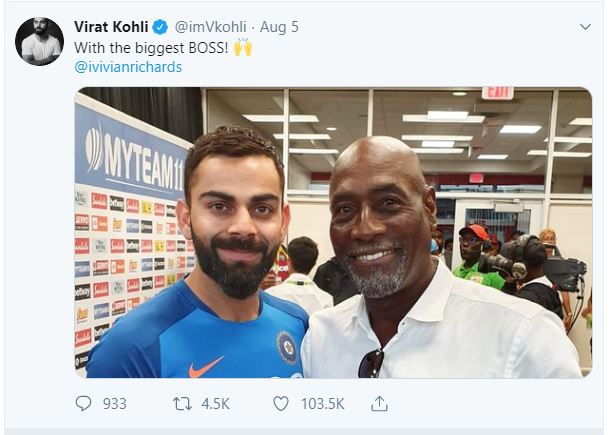Like the tweet with the heart icon
The height and width of the screenshot is (435, 616).
click(279, 403)
